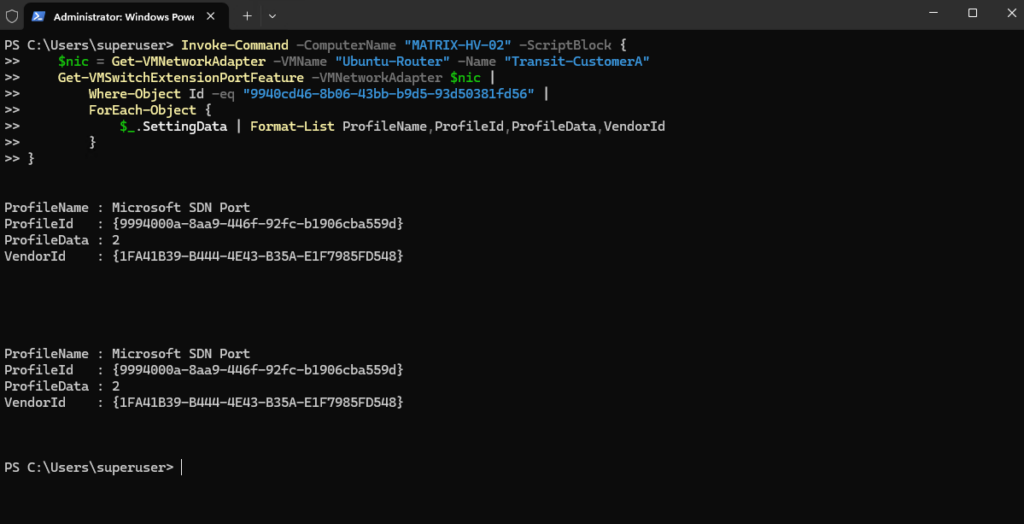Maximize the terminal window
The width and height of the screenshot is (1024, 524).
click(972, 13)
